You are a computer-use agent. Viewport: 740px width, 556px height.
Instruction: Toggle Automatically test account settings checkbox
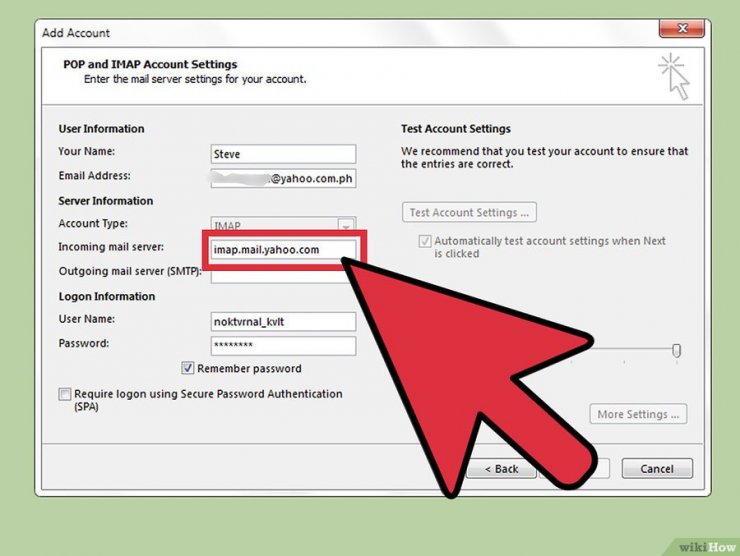pos(425,242)
